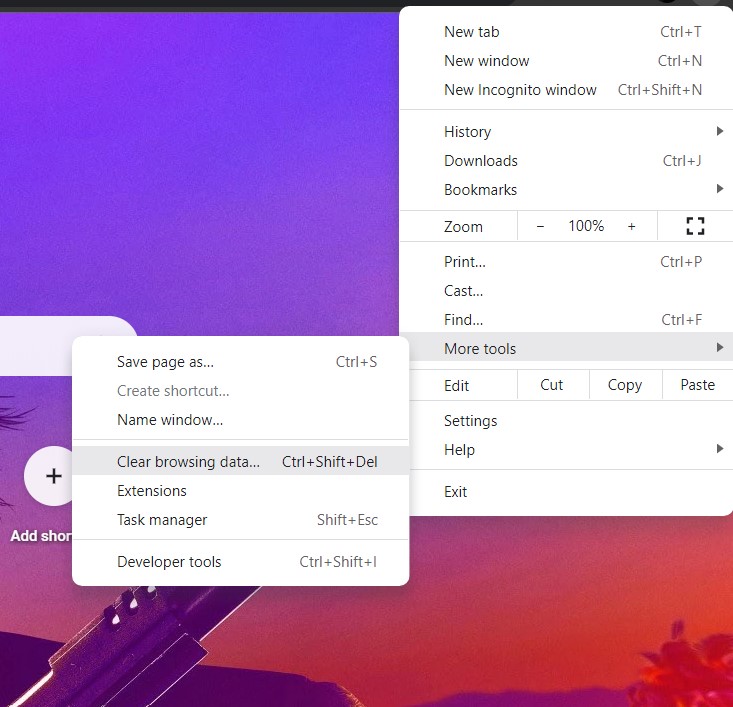Choose Find... in the menu

(567, 320)
